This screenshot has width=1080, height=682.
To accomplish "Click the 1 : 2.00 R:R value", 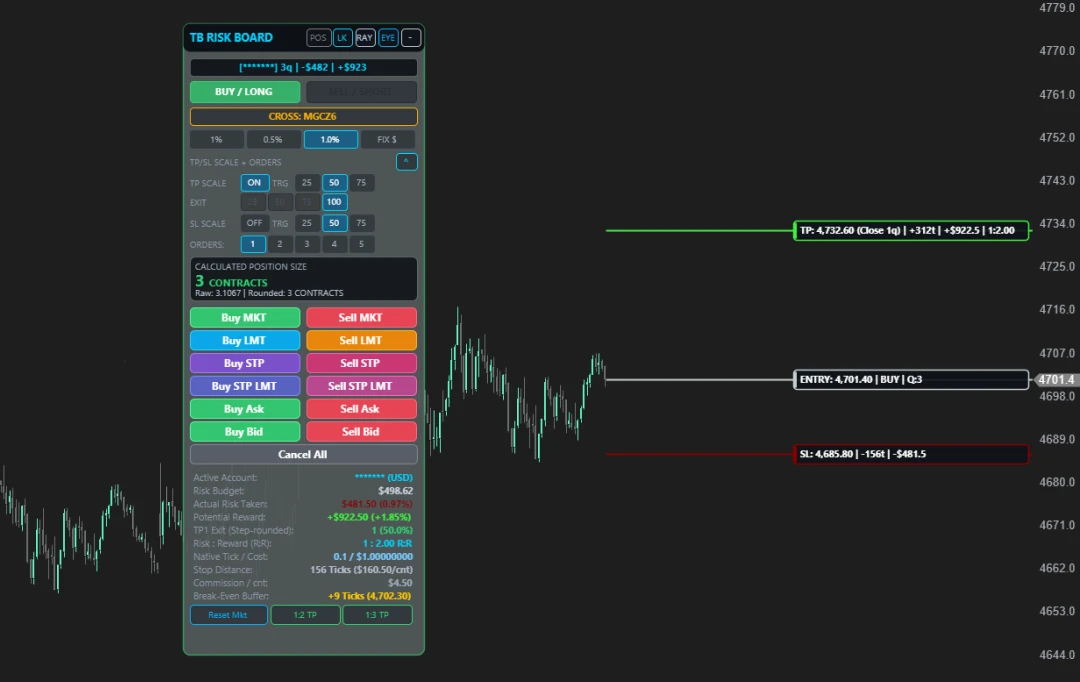I will 387,544.
